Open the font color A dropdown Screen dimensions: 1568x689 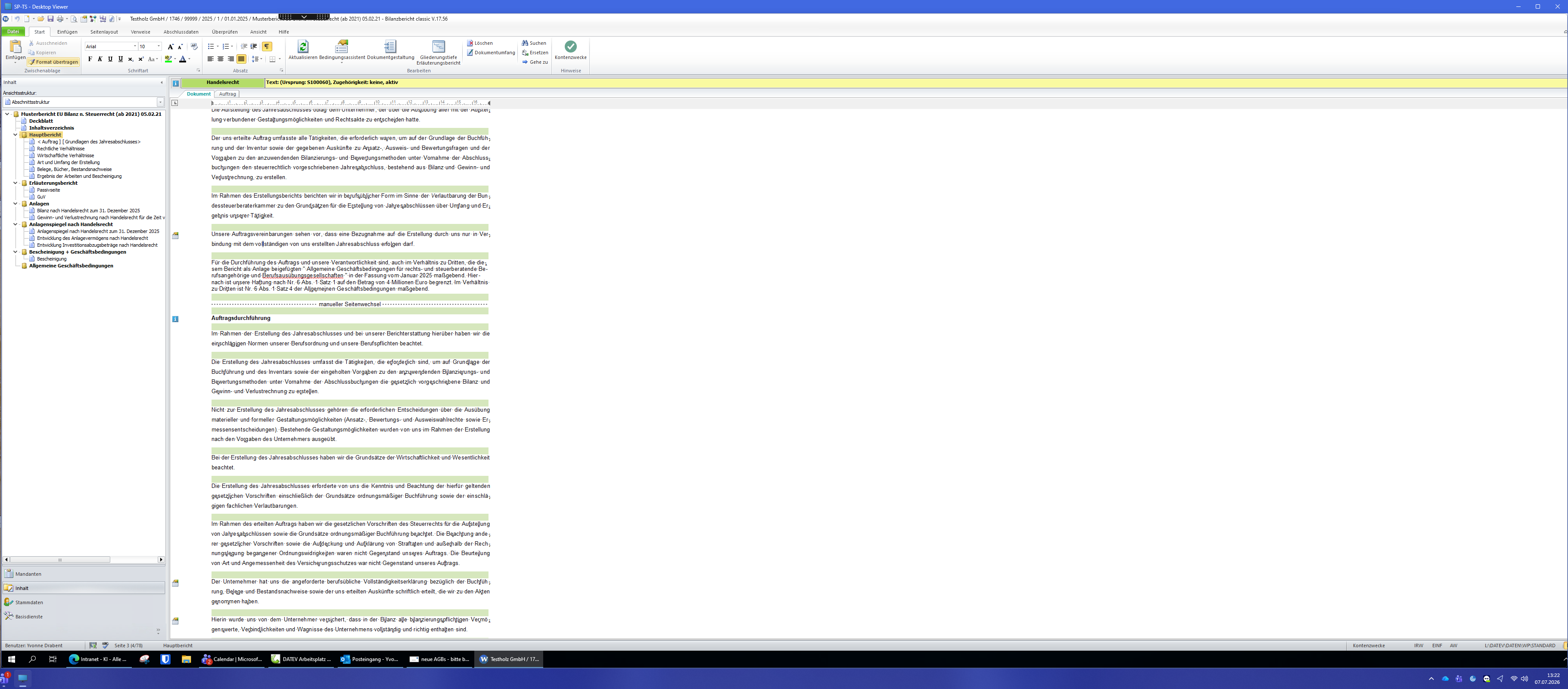click(189, 59)
